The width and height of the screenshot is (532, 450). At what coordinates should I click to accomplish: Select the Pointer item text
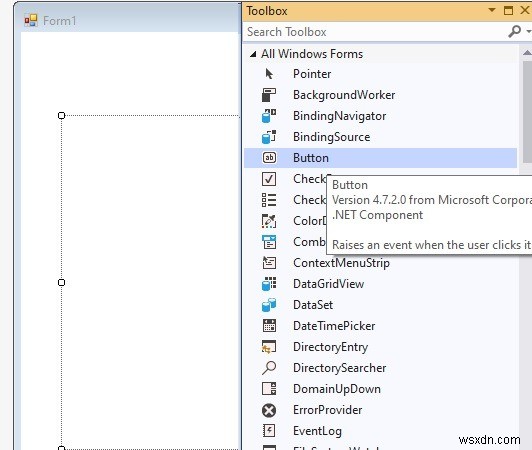coord(312,74)
